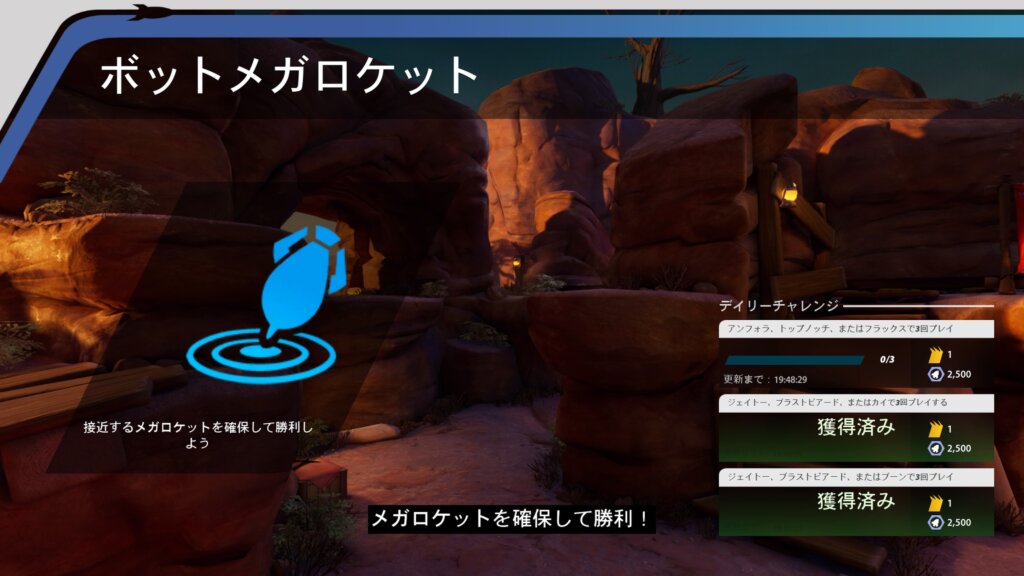This screenshot has height=576, width=1024.
Task: Click the 0/3 progress count
Action: [887, 360]
